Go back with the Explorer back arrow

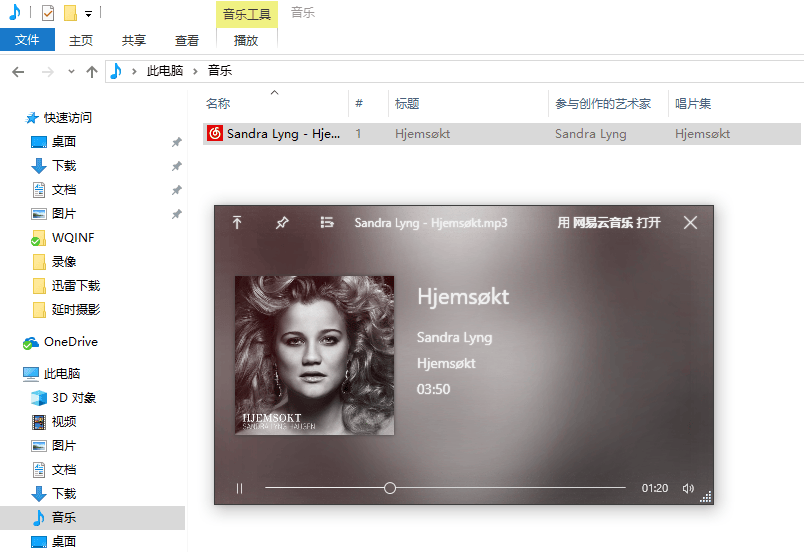click(17, 72)
